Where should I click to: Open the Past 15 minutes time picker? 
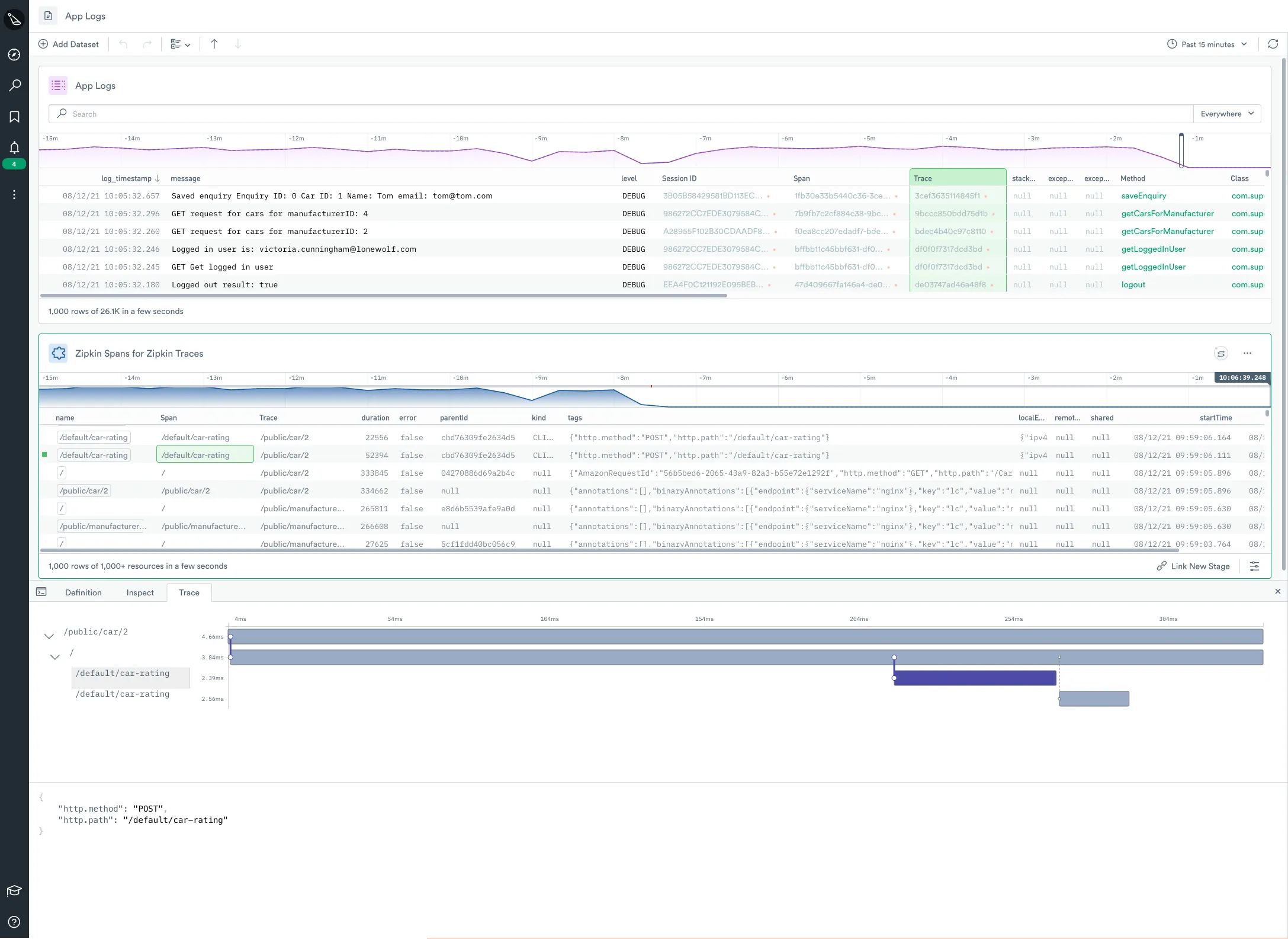tap(1207, 44)
